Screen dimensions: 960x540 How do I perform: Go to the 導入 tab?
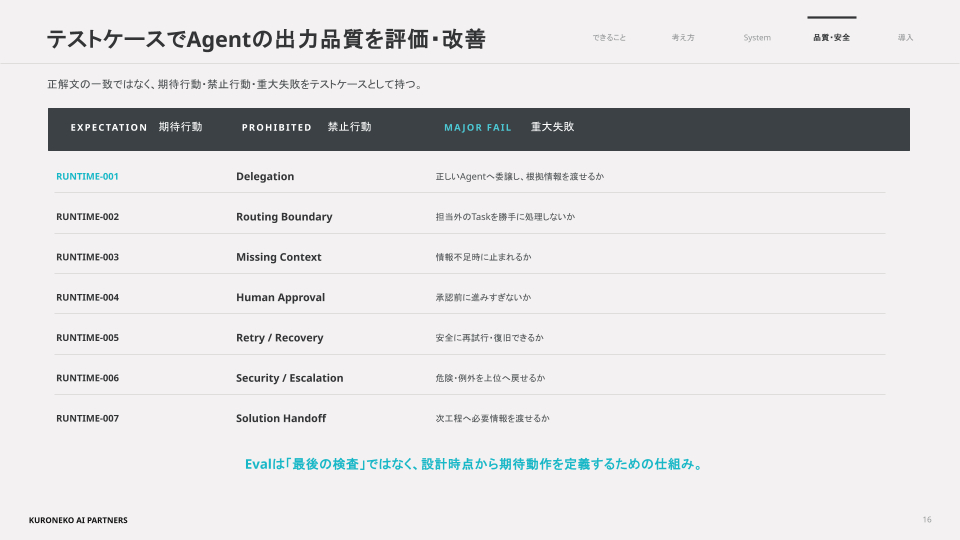click(x=905, y=37)
